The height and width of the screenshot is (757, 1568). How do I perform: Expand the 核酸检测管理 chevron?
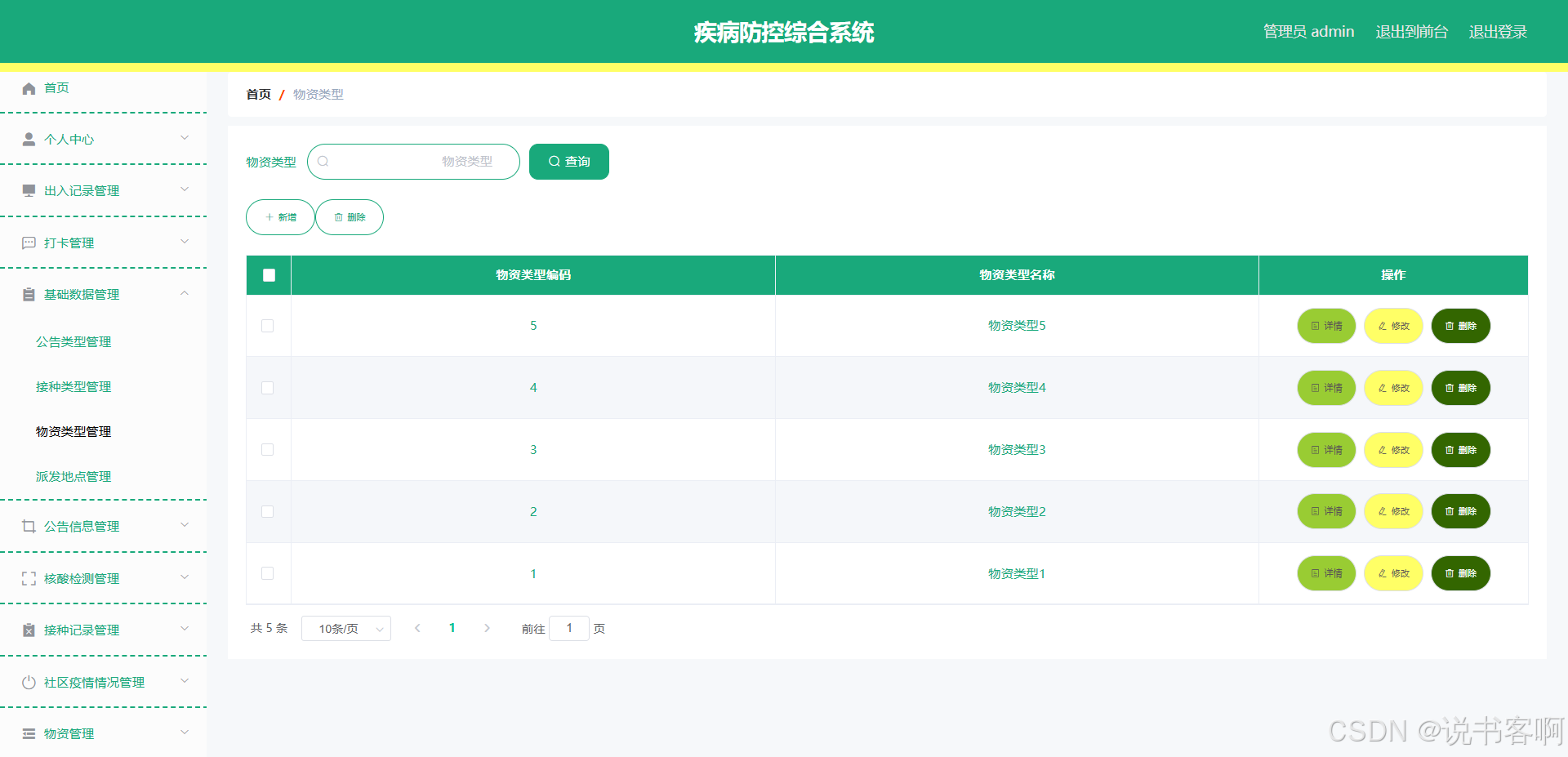185,577
